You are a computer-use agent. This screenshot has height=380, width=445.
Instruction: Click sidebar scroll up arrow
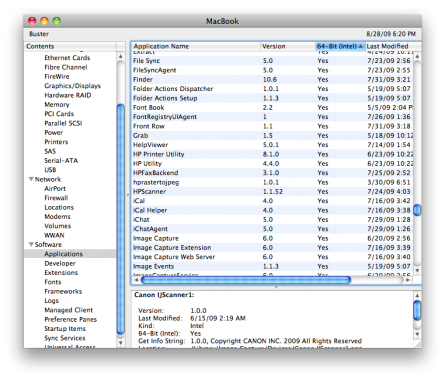[x=121, y=57]
